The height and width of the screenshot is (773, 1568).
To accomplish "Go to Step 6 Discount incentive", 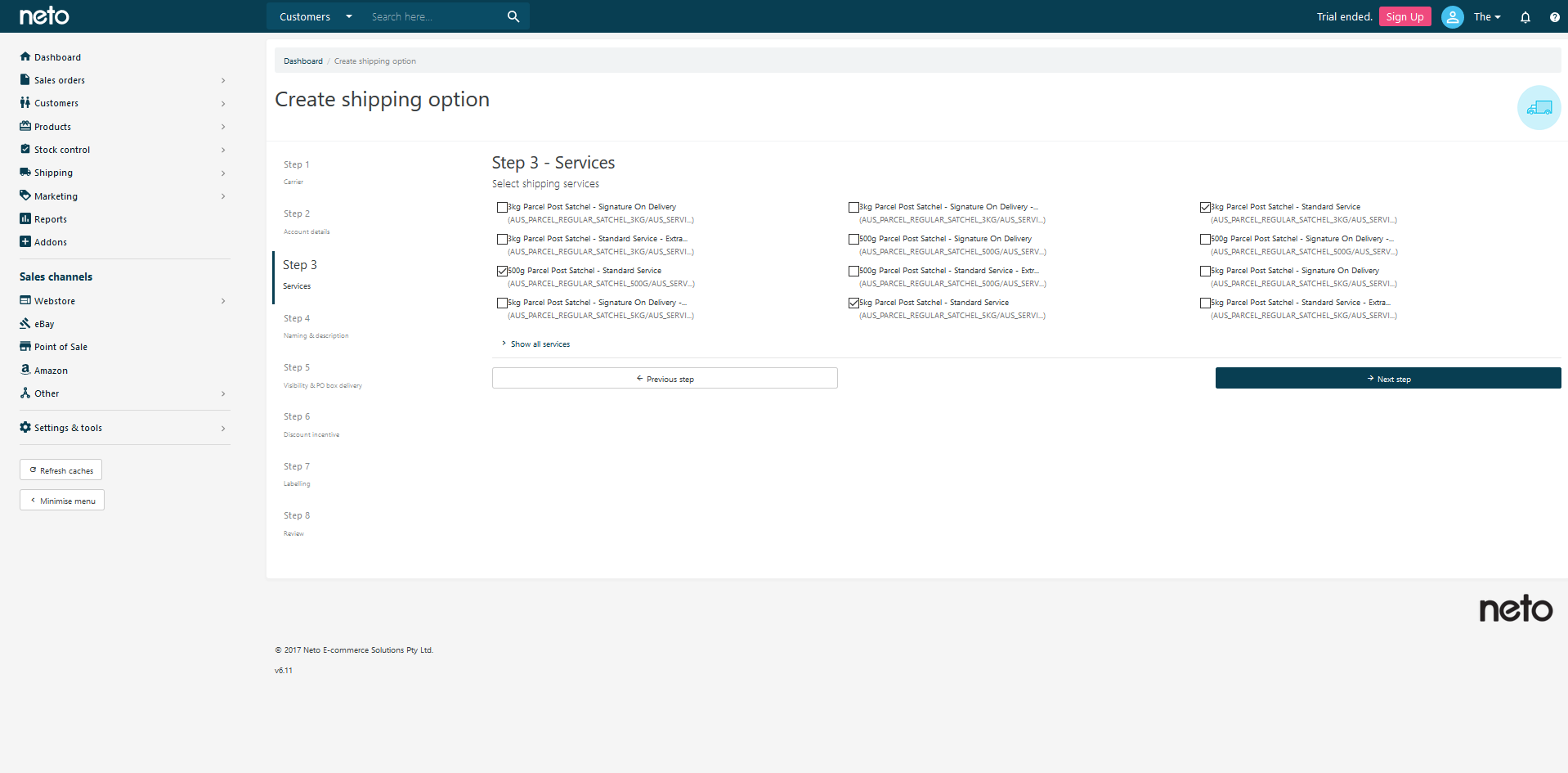I will click(311, 425).
